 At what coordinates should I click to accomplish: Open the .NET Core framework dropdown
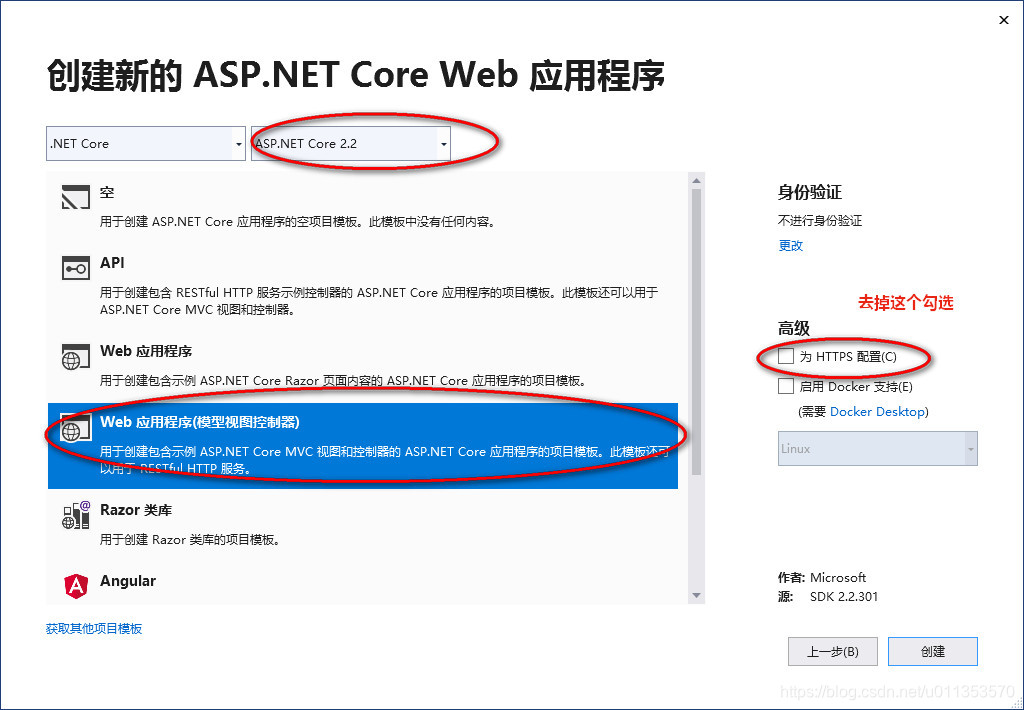click(x=146, y=144)
